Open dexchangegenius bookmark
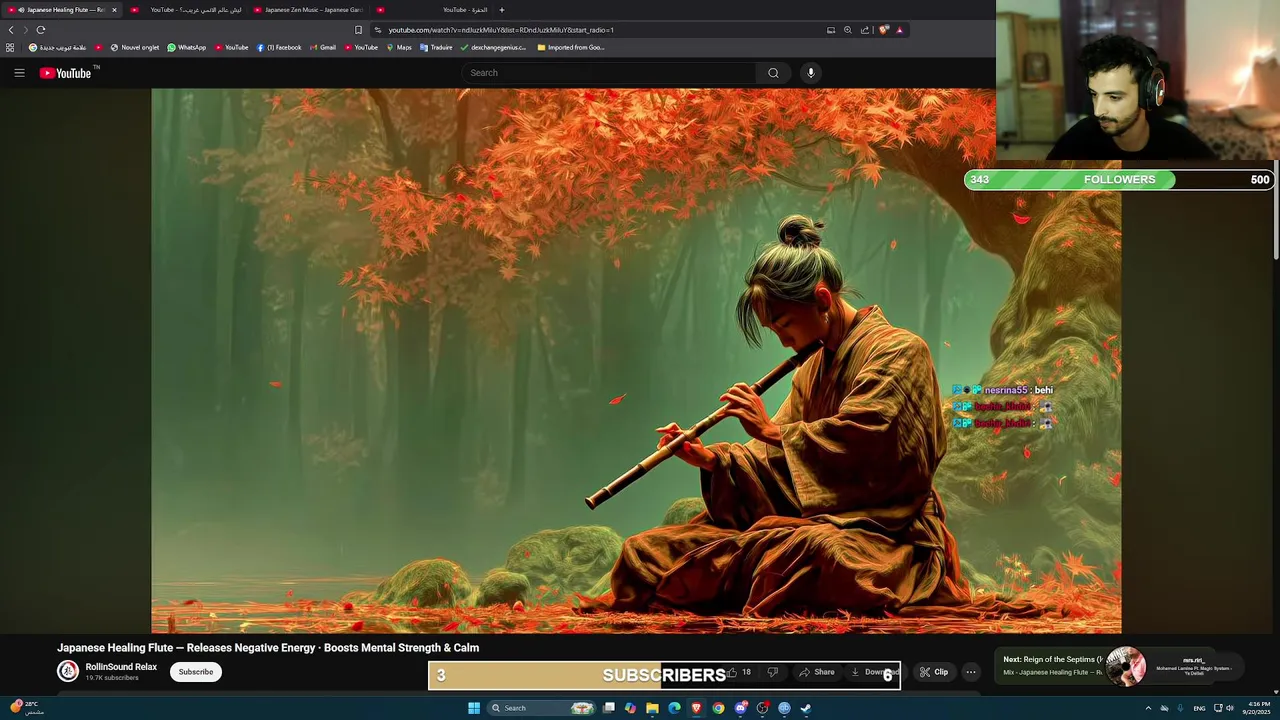This screenshot has width=1280, height=720. (493, 47)
